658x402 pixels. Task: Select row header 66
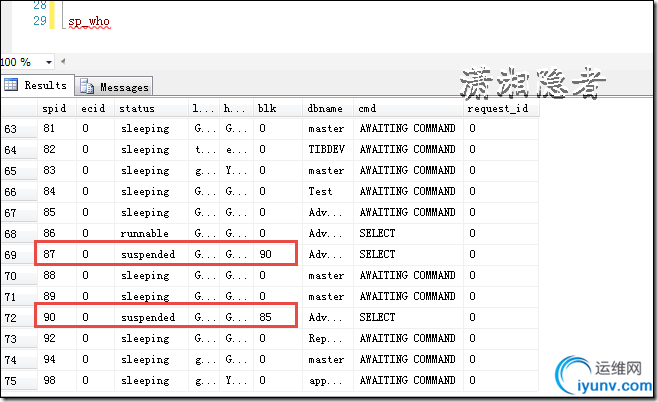pos(19,192)
